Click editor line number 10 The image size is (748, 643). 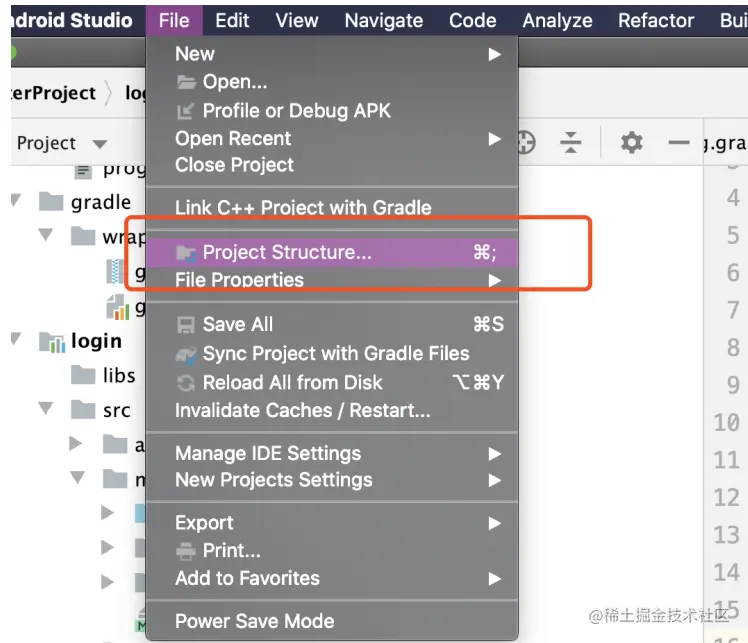tap(726, 423)
